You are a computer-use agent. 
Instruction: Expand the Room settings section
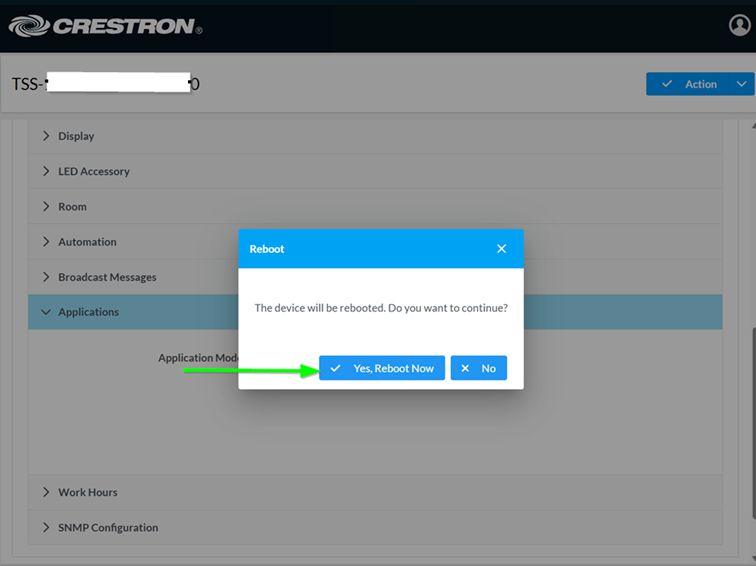(x=72, y=207)
